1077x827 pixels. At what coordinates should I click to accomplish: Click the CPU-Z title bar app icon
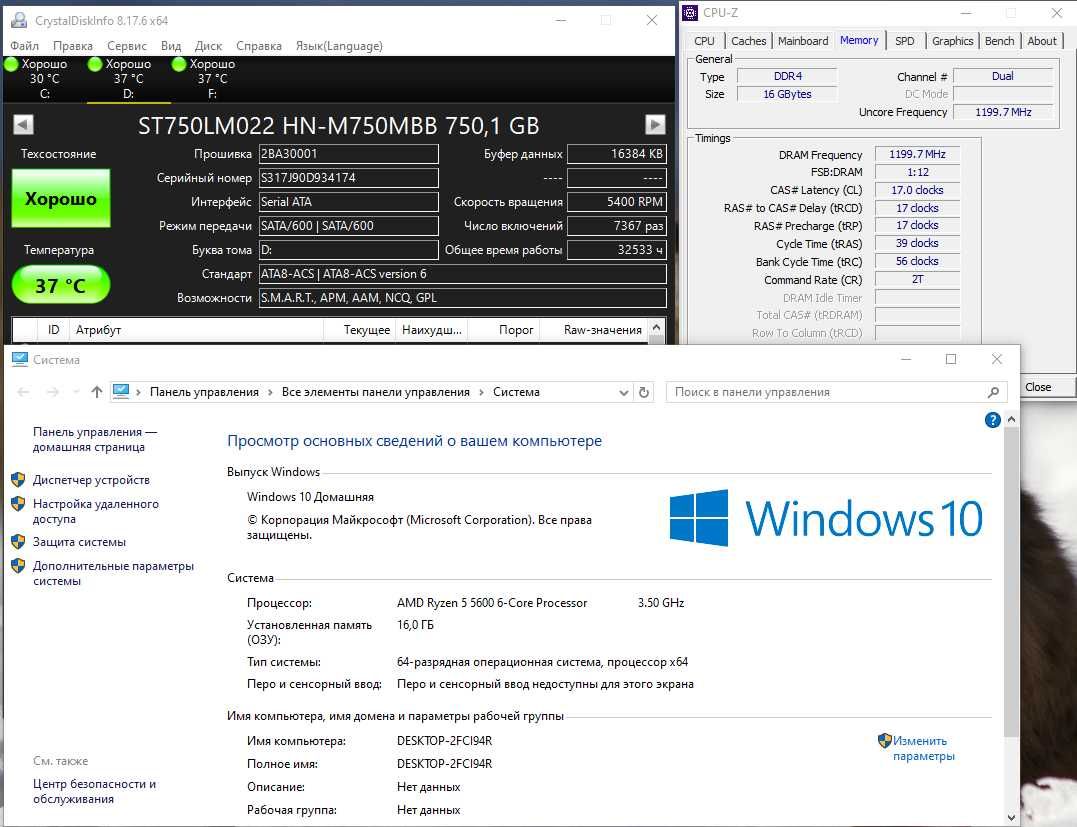690,13
